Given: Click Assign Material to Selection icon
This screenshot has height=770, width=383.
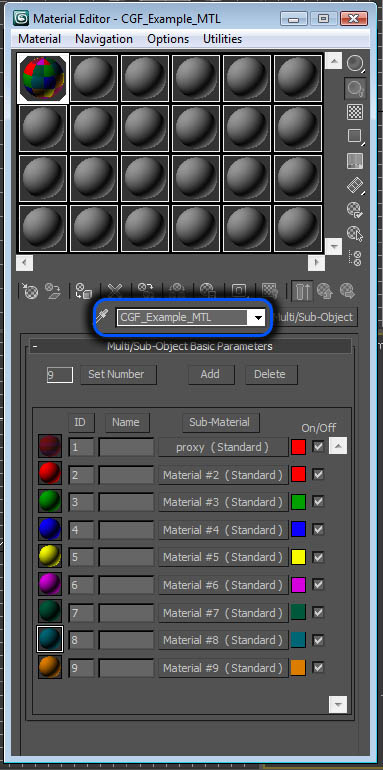Looking at the screenshot, I should tap(83, 291).
